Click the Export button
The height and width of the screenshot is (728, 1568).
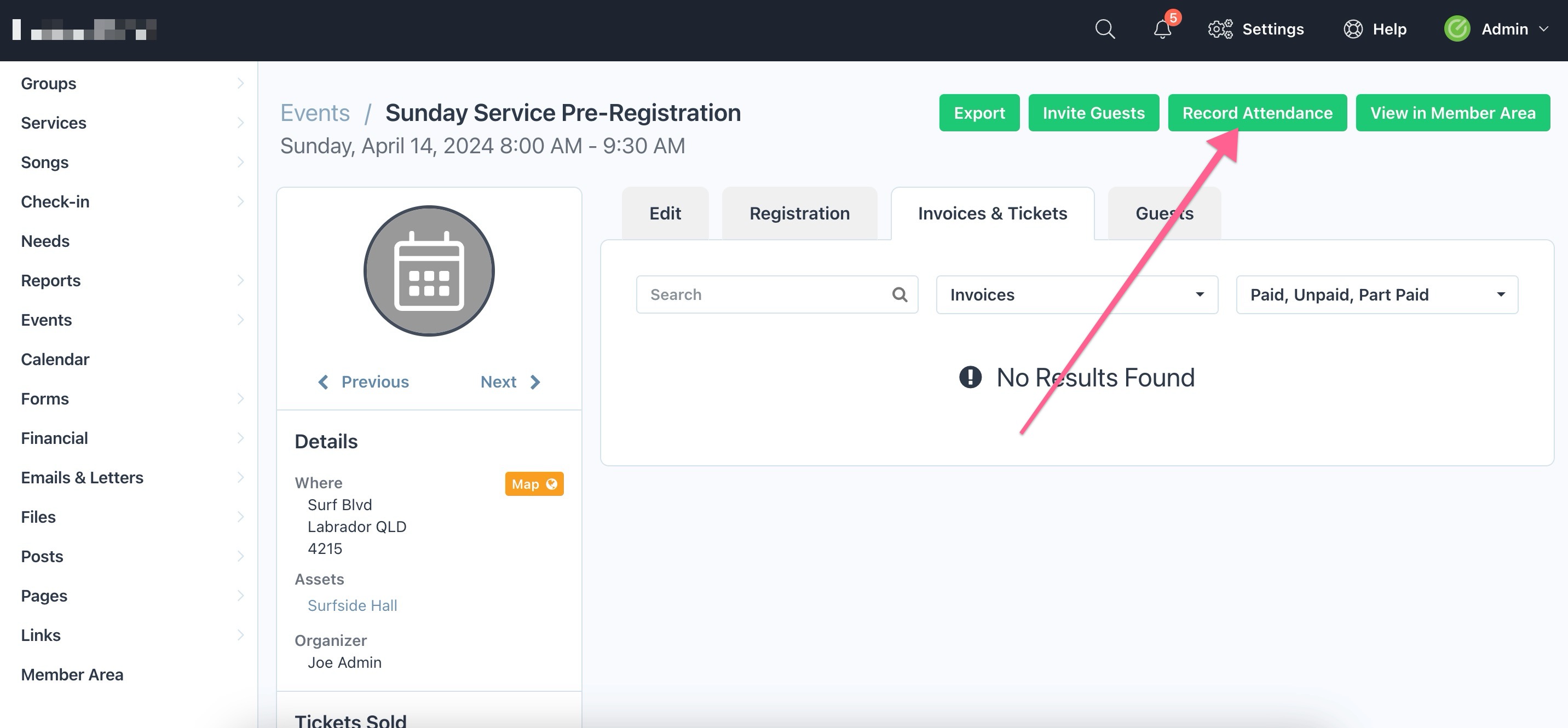979,113
